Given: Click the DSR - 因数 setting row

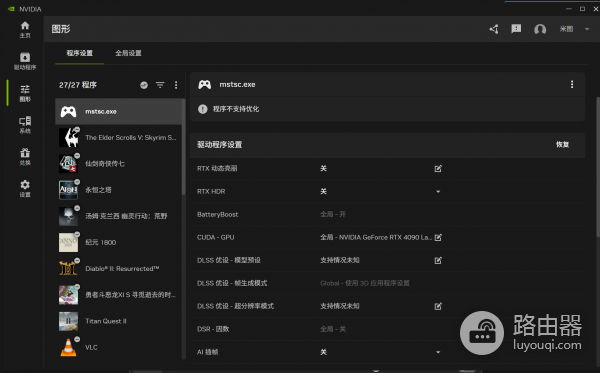Looking at the screenshot, I should pos(387,329).
